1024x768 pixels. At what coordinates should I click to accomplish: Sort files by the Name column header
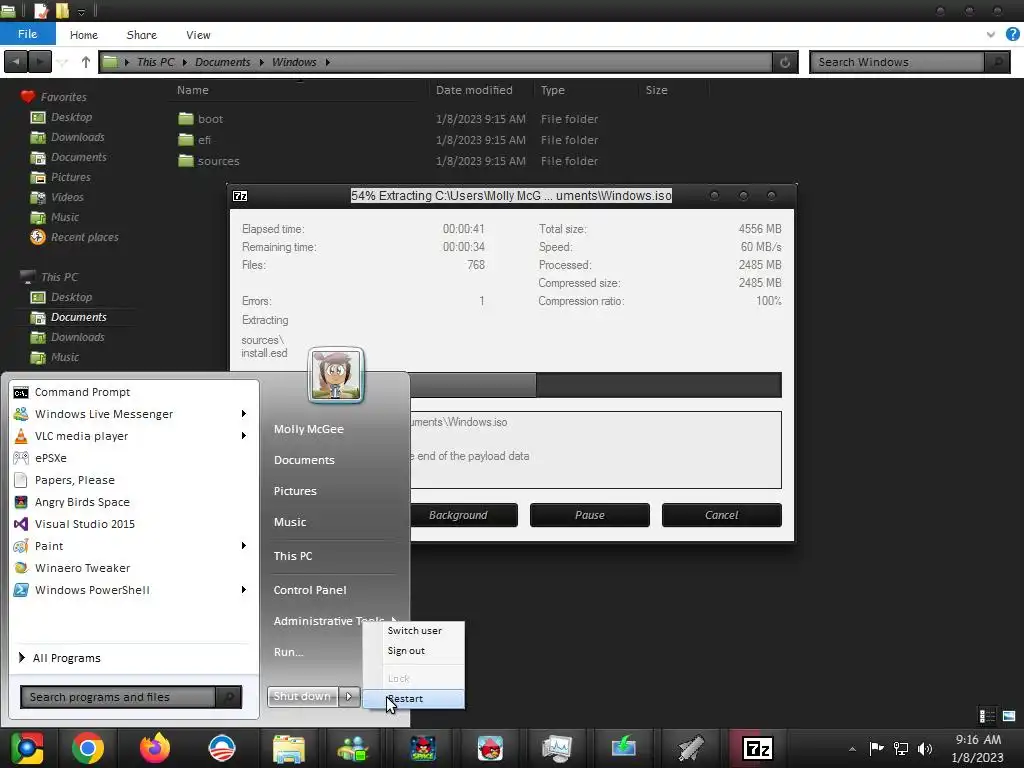pos(193,90)
